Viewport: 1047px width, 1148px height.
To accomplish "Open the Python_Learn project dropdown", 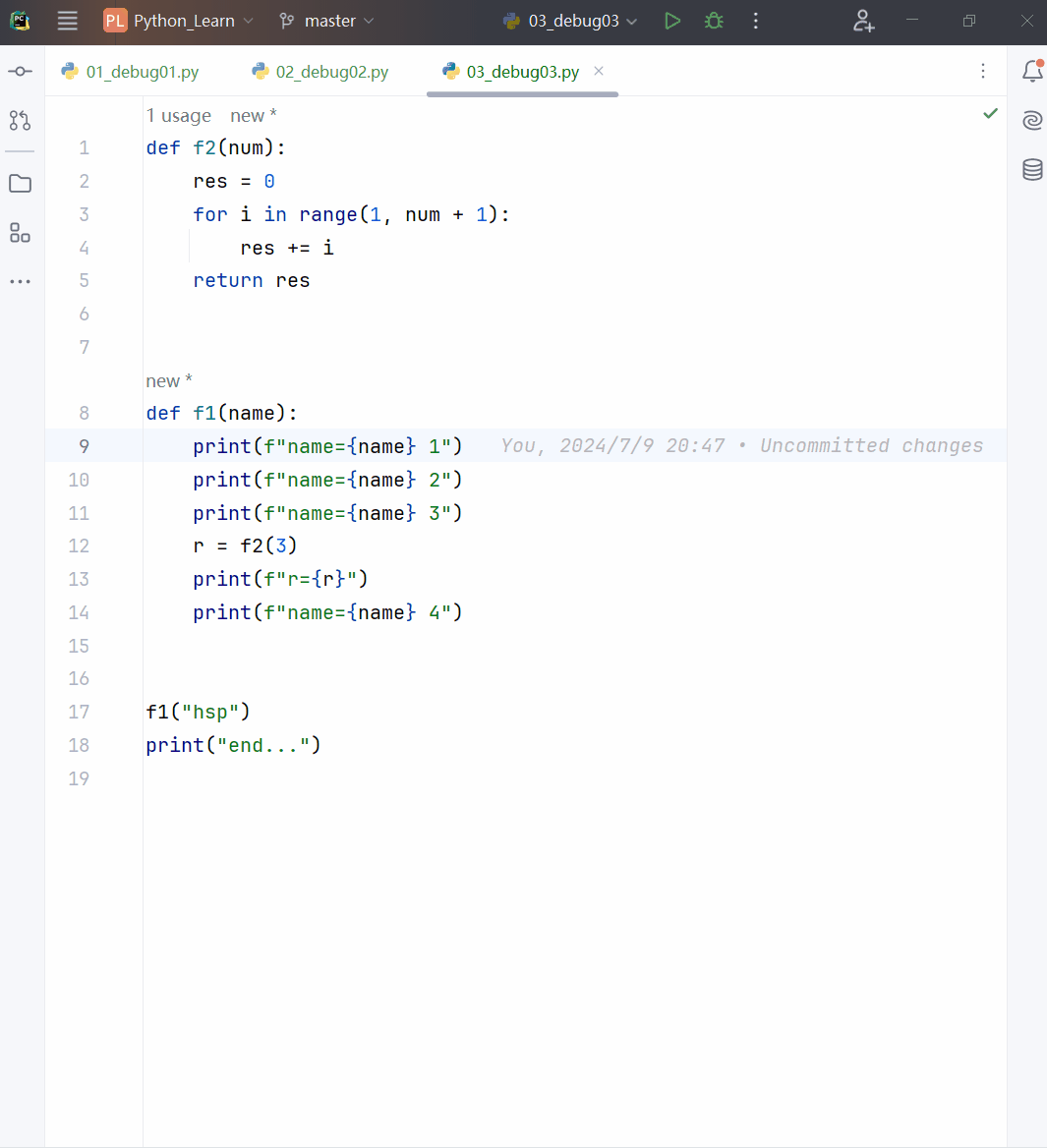I will [179, 21].
